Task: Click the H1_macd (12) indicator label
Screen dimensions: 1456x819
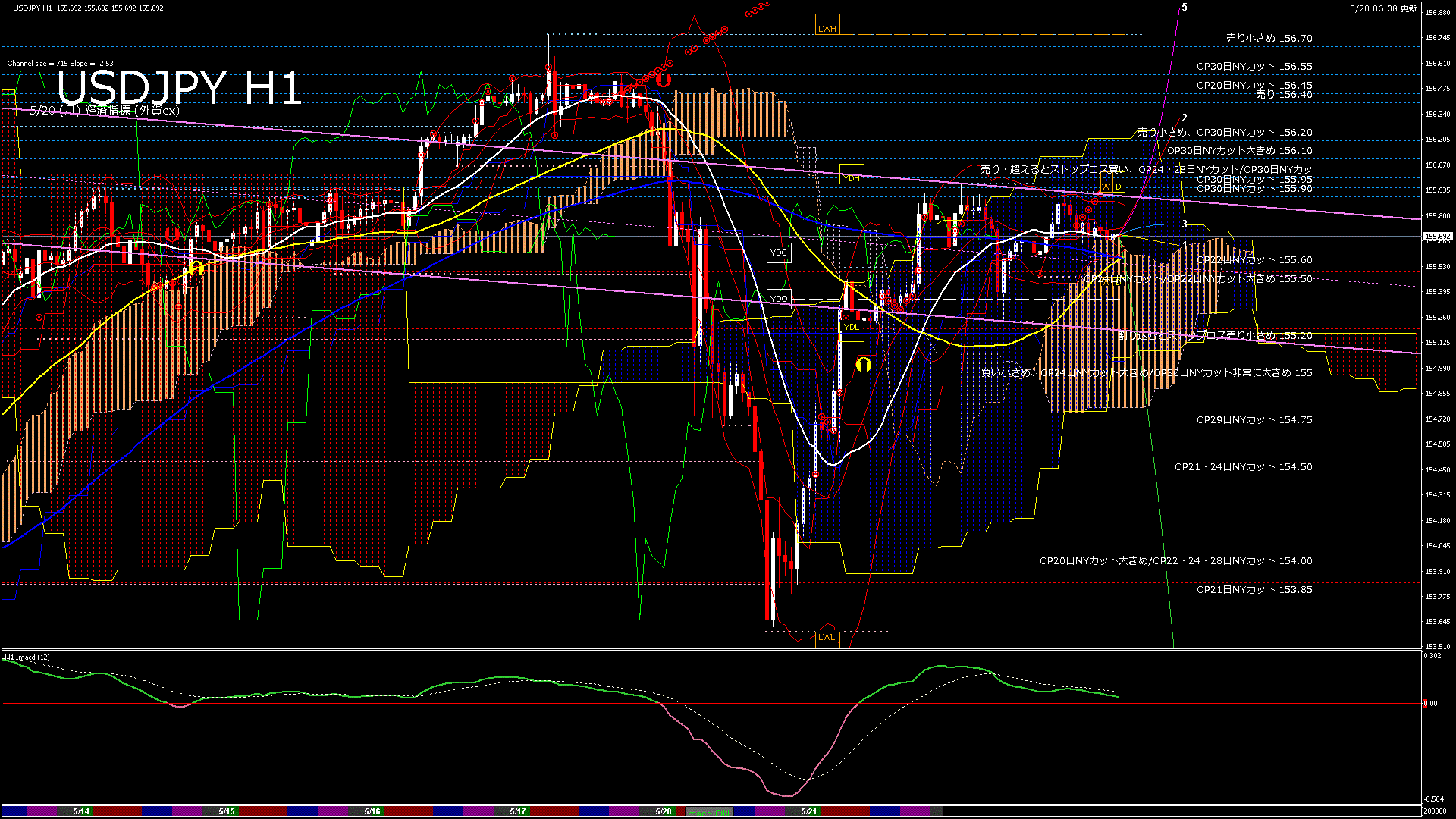Action: click(x=27, y=657)
